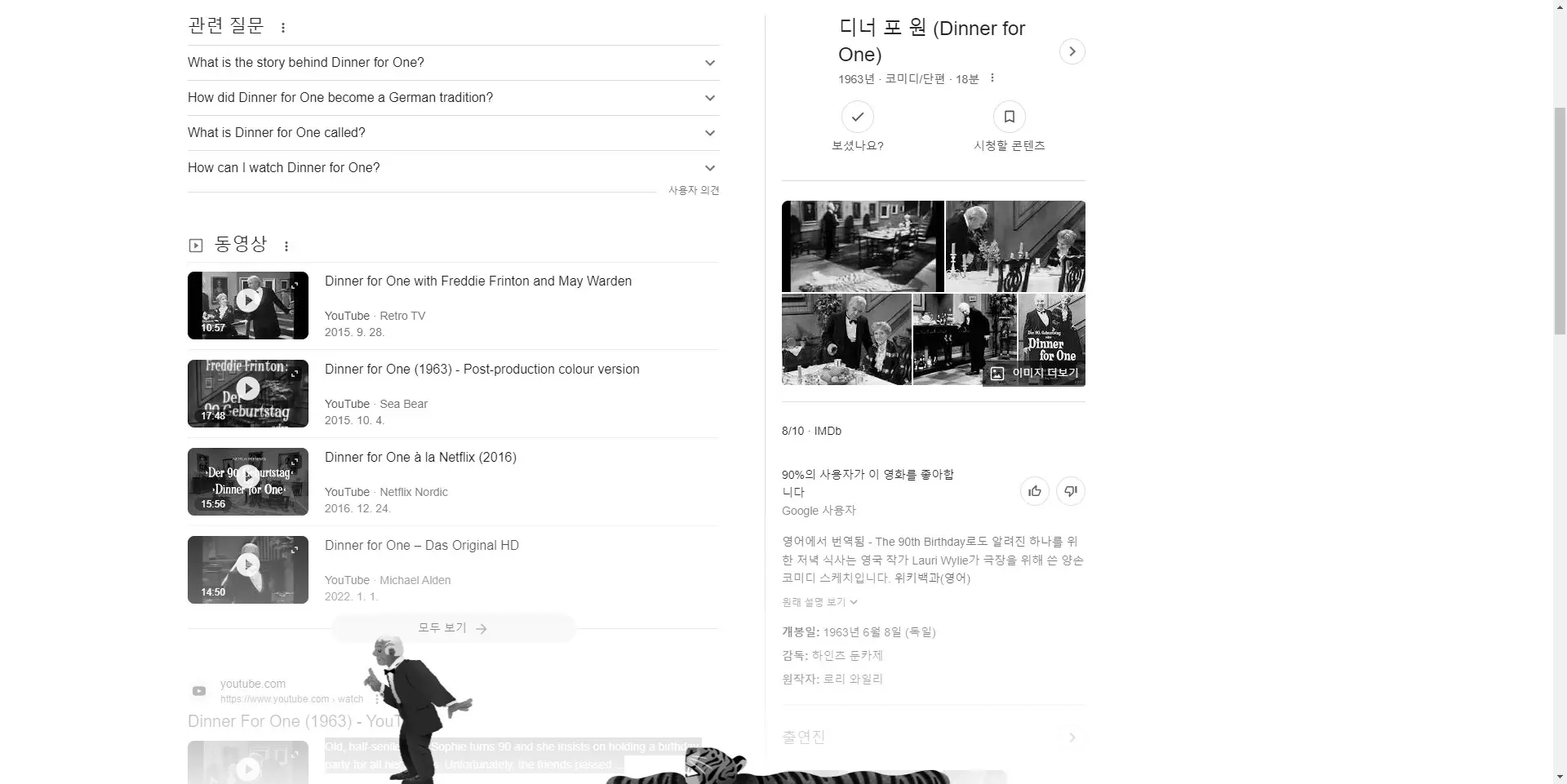
Task: Click the bookmark icon under 시청할 콘텐츠
Action: [1009, 117]
